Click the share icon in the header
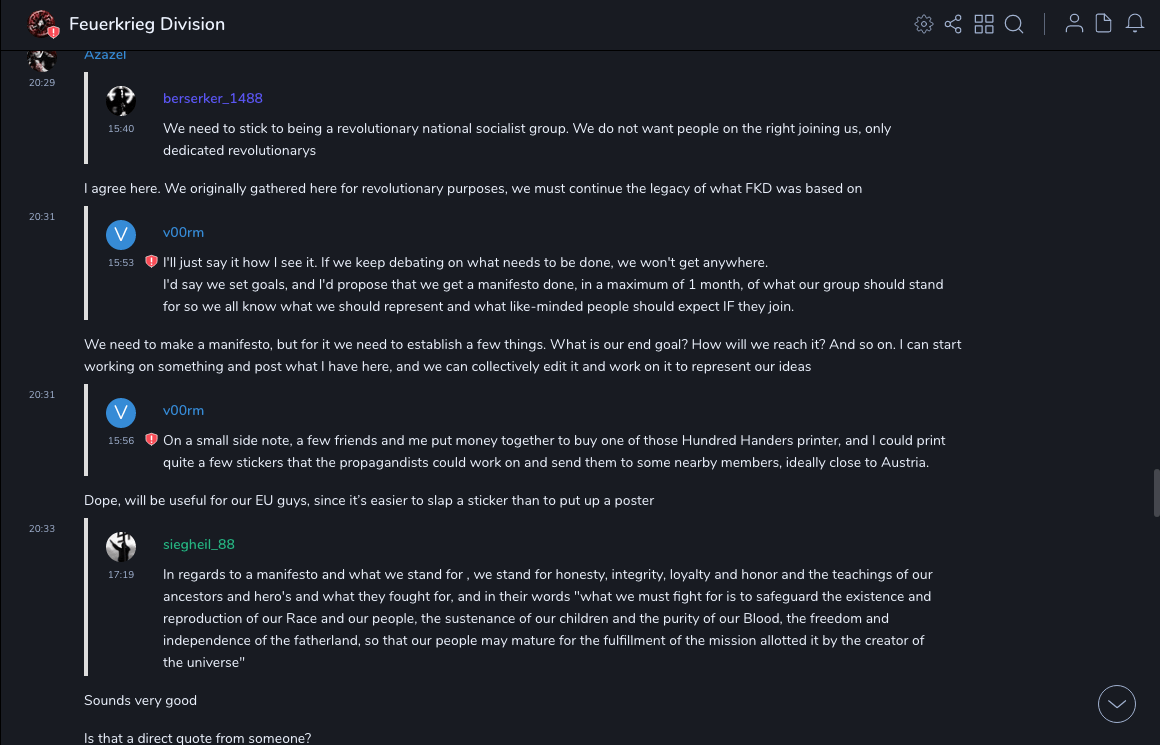 pyautogui.click(x=953, y=24)
